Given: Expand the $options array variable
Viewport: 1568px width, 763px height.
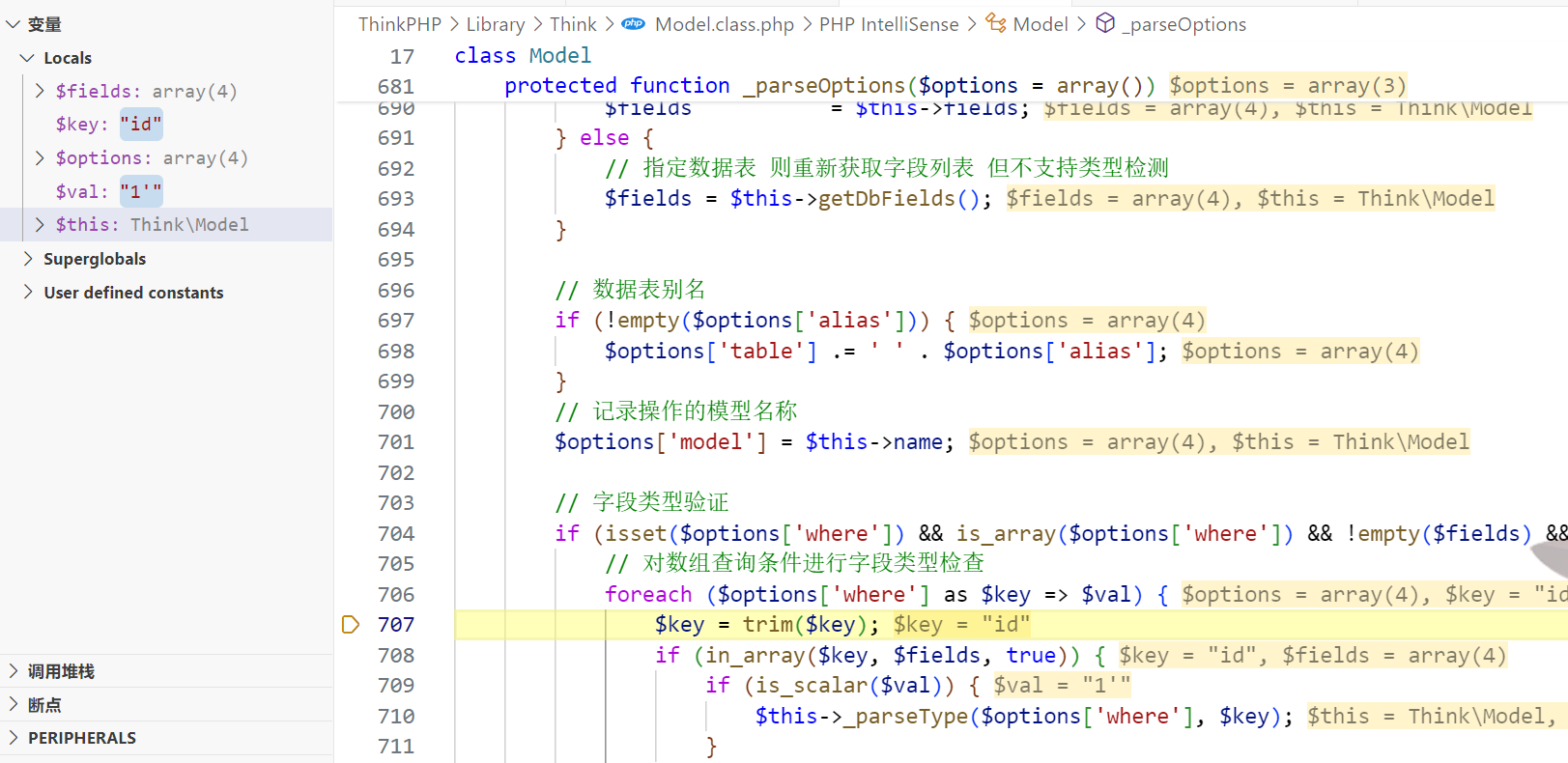Looking at the screenshot, I should click(40, 157).
